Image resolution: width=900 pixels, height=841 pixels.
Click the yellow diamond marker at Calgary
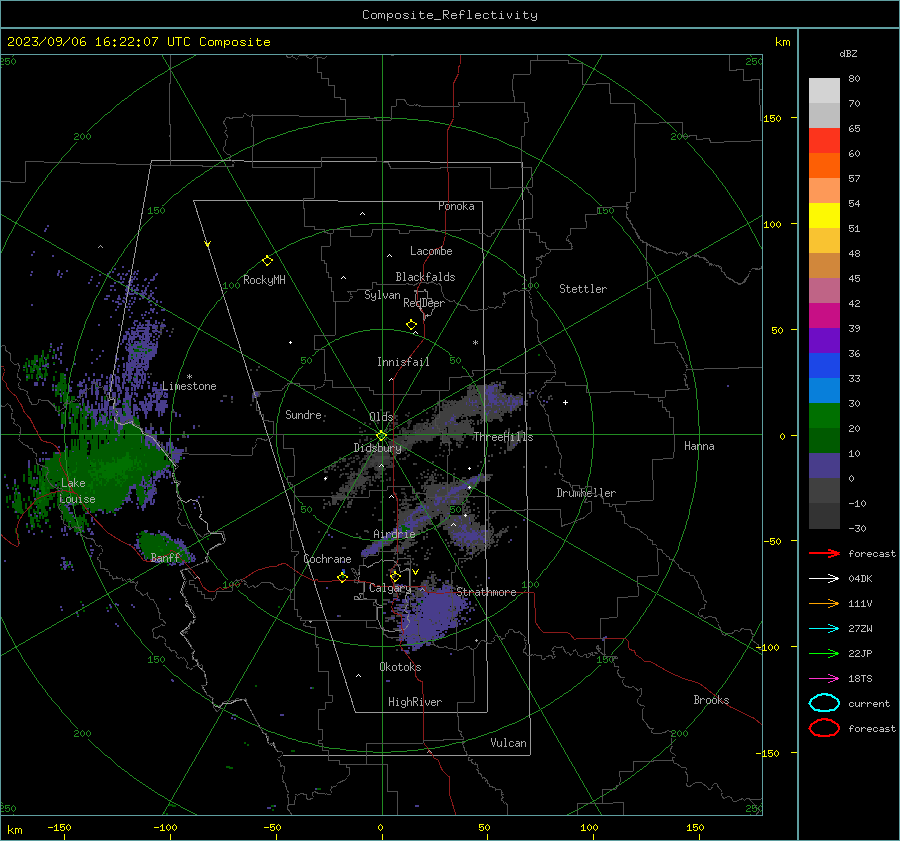click(x=395, y=576)
